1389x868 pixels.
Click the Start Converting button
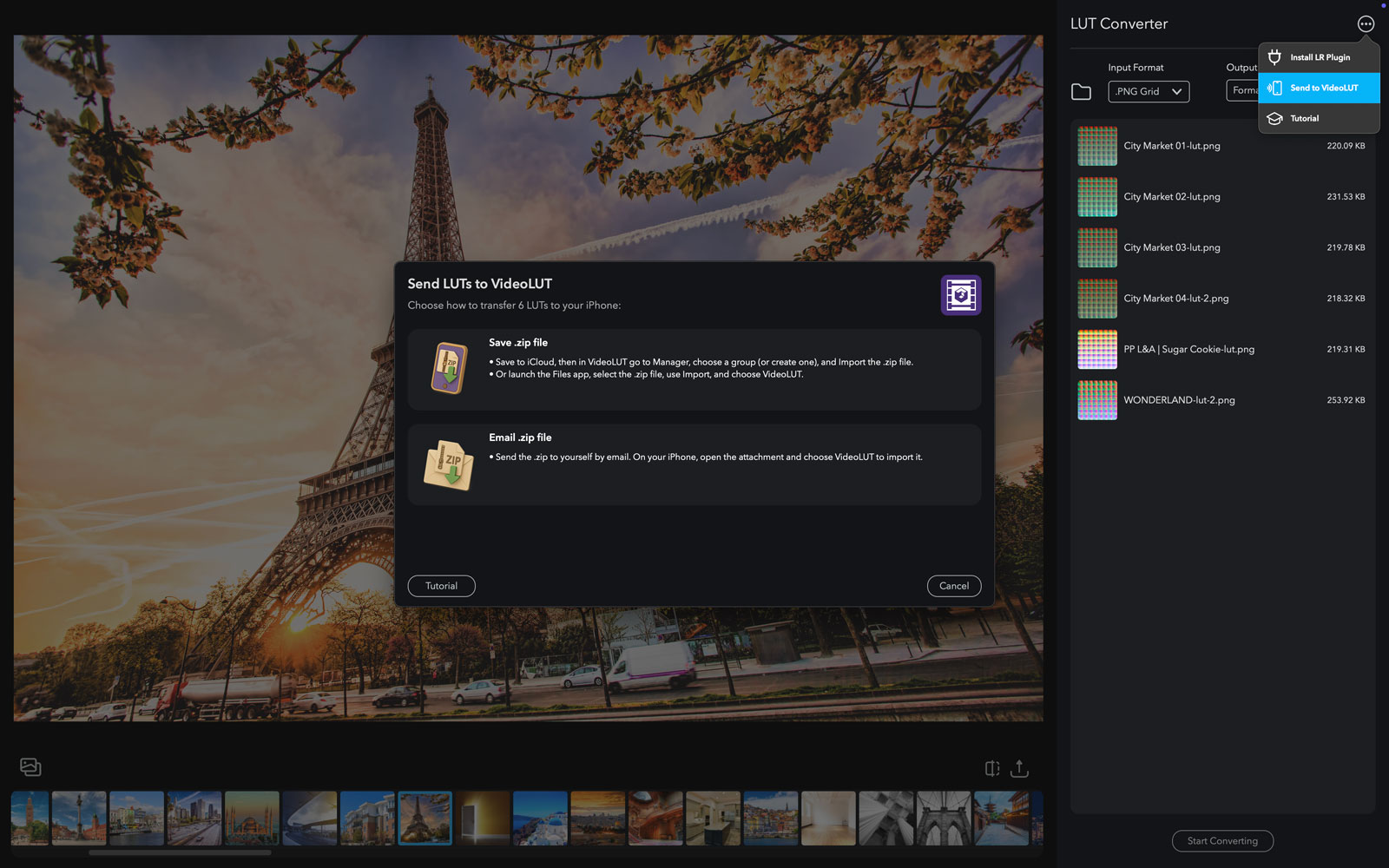coord(1221,841)
